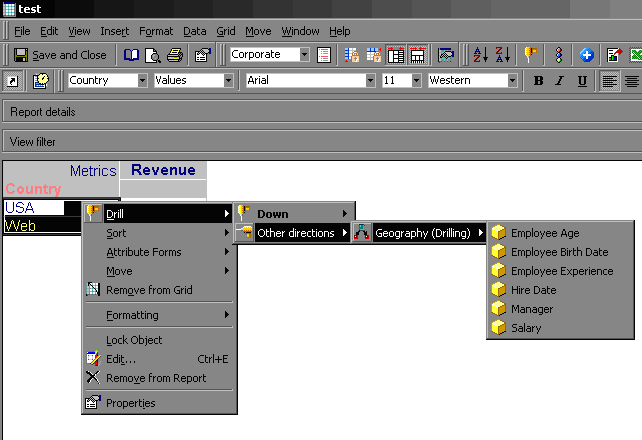Open the Insert menu
This screenshot has height=440, width=642.
[x=115, y=31]
